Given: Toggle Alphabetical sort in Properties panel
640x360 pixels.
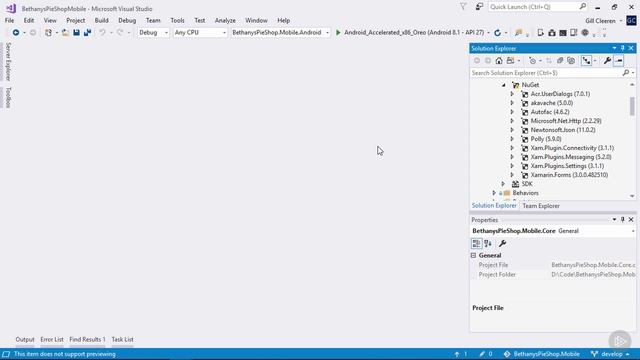Looking at the screenshot, I should [488, 244].
